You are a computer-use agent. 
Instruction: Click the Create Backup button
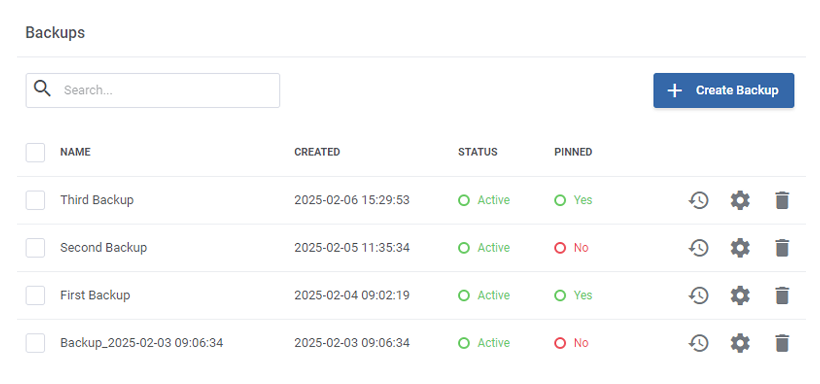(724, 91)
